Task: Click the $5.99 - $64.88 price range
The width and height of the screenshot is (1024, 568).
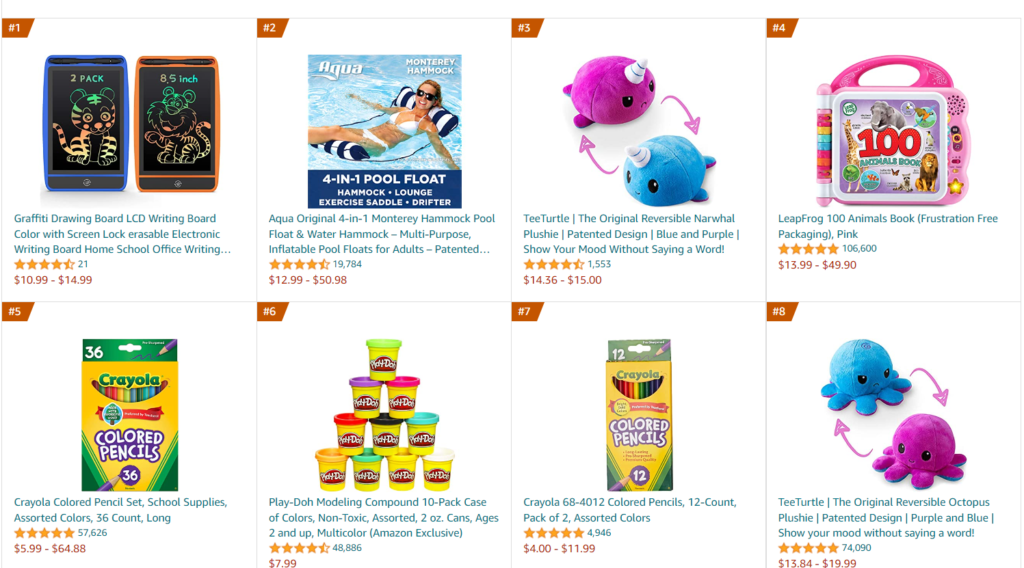Action: (x=50, y=549)
